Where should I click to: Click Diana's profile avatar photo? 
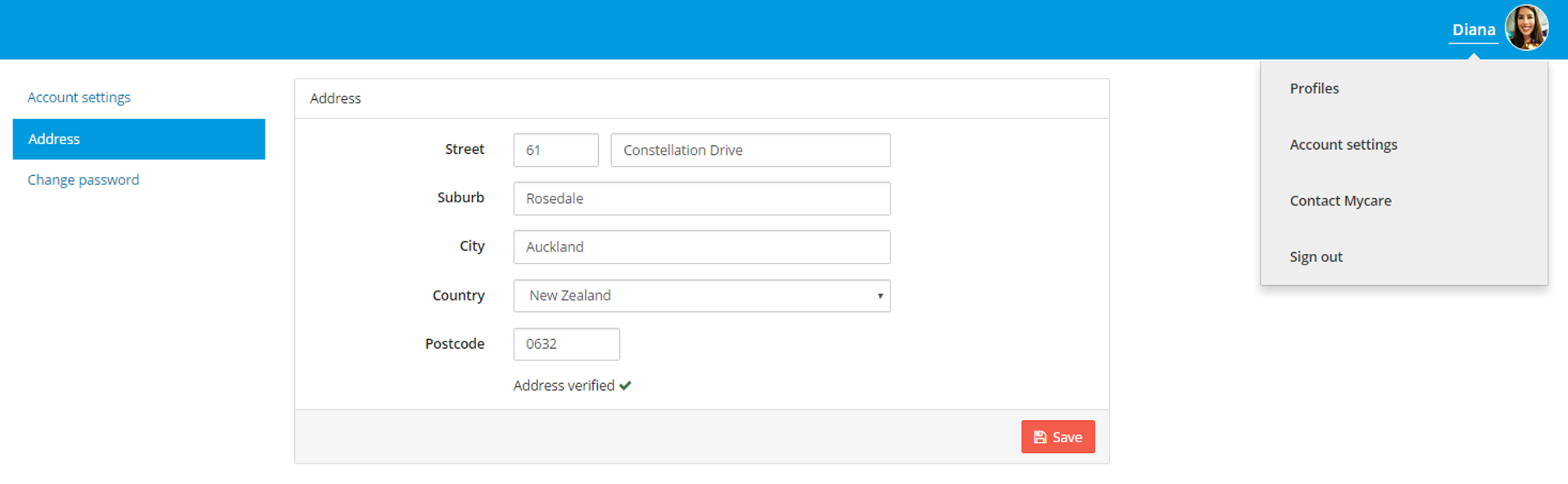point(1526,28)
